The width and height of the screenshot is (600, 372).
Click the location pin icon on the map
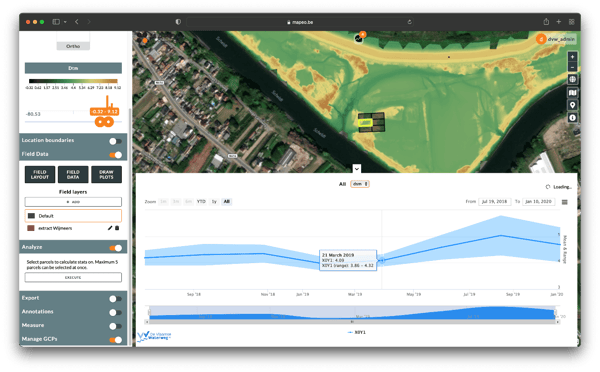tap(572, 105)
